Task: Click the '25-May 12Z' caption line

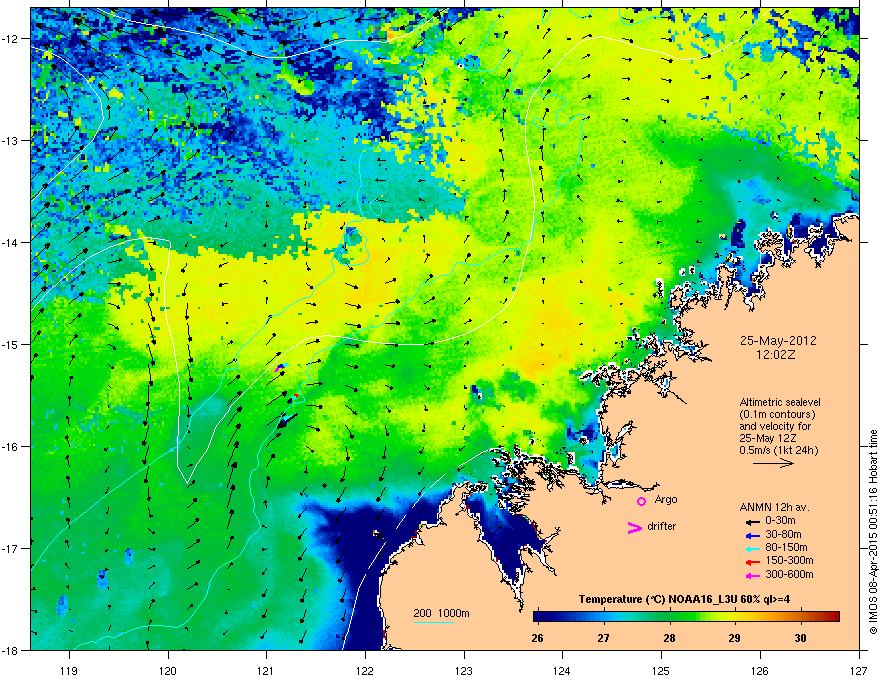Action: click(x=768, y=438)
